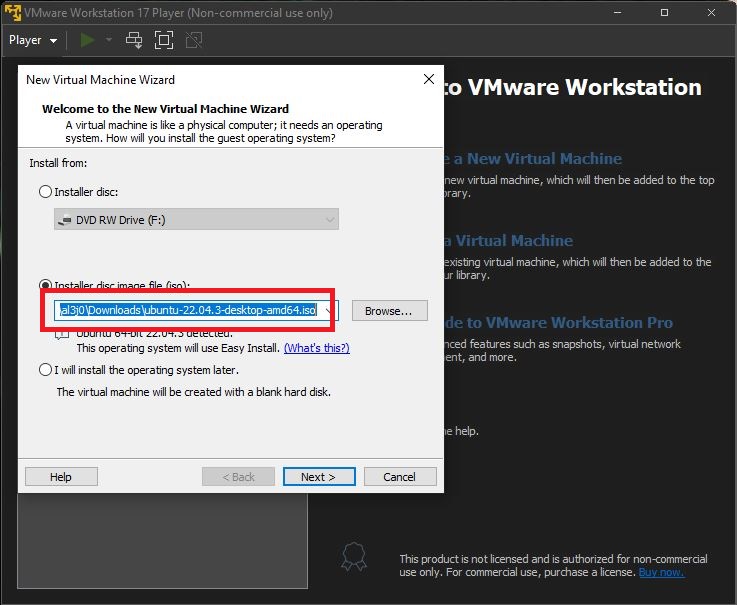Click the Unity mode toolbar icon
Viewport: 737px width, 605px height.
(x=194, y=40)
